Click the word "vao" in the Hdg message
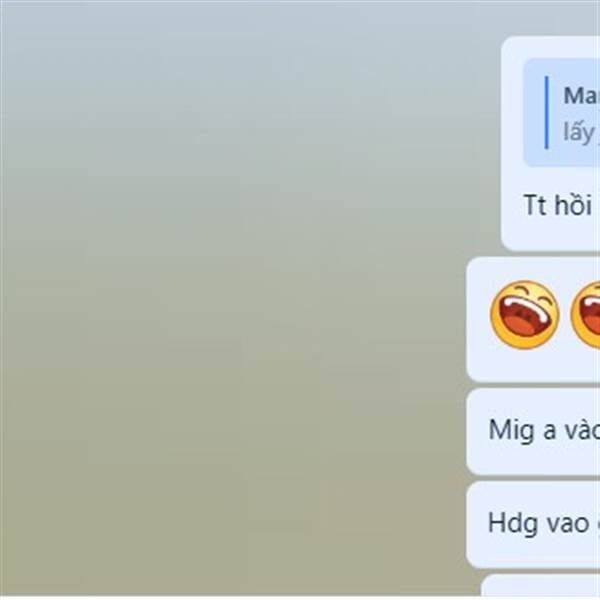The image size is (600, 600). tap(567, 524)
